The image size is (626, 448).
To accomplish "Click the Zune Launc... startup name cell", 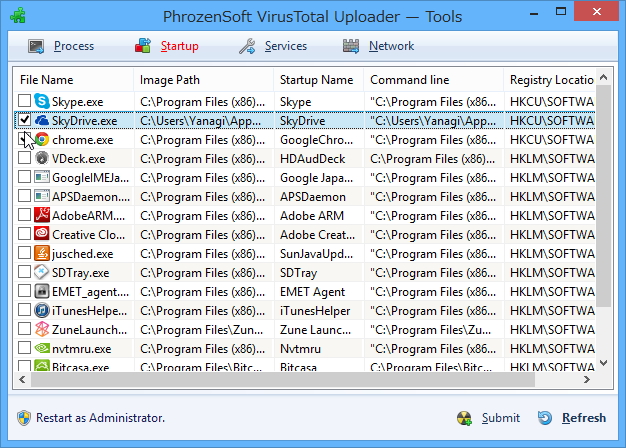I will pyautogui.click(x=319, y=330).
